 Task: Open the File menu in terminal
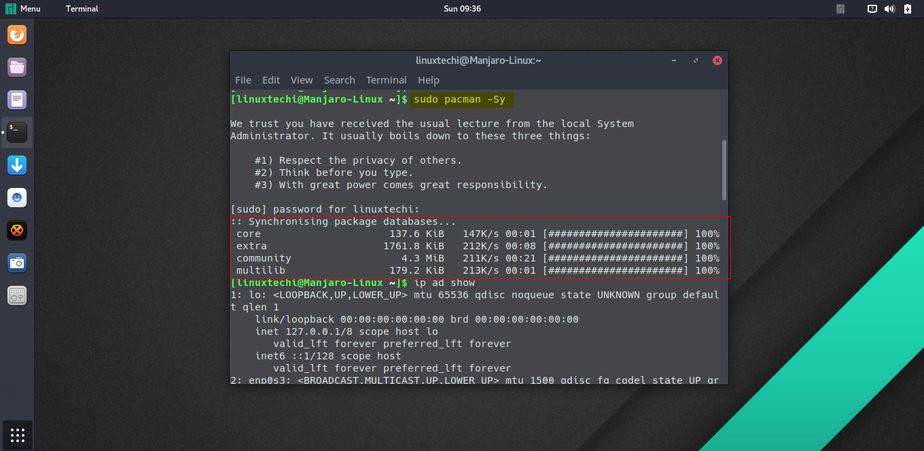click(x=243, y=80)
